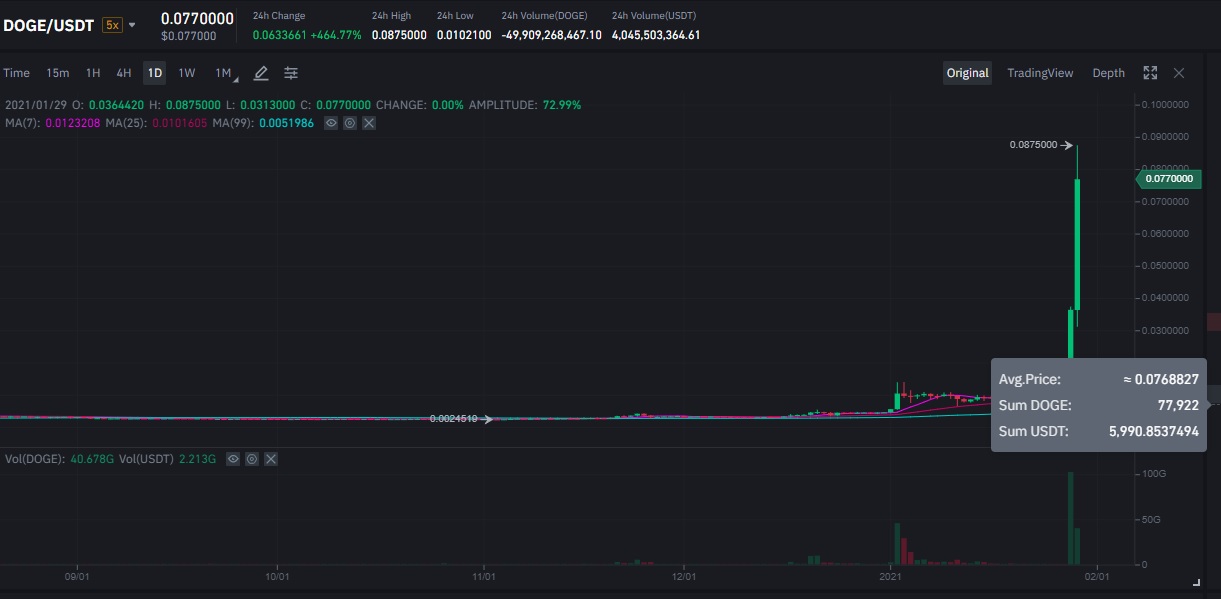Open MA indicator settings target icon

tap(350, 122)
